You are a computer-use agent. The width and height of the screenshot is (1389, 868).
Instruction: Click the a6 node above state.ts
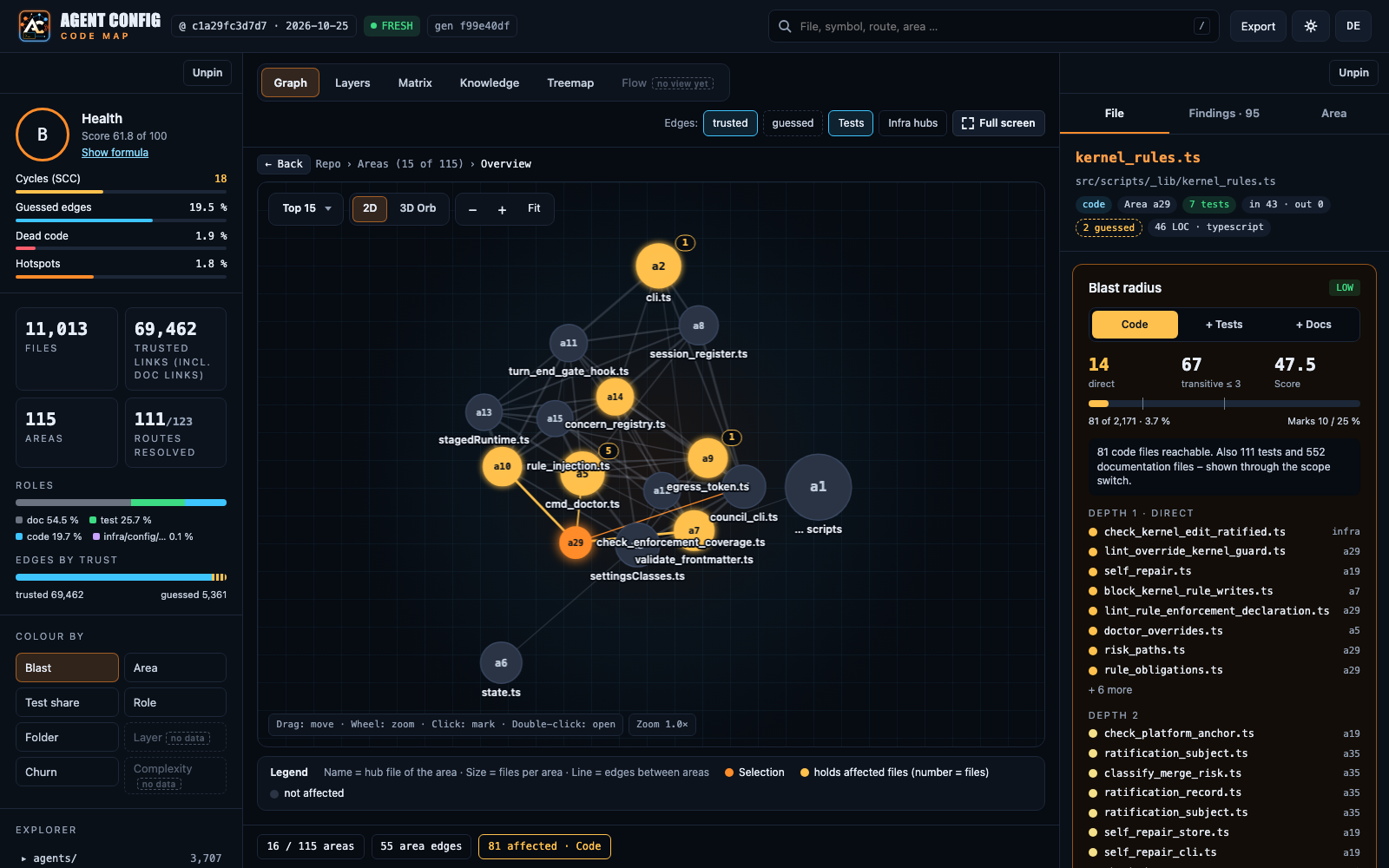(x=501, y=663)
